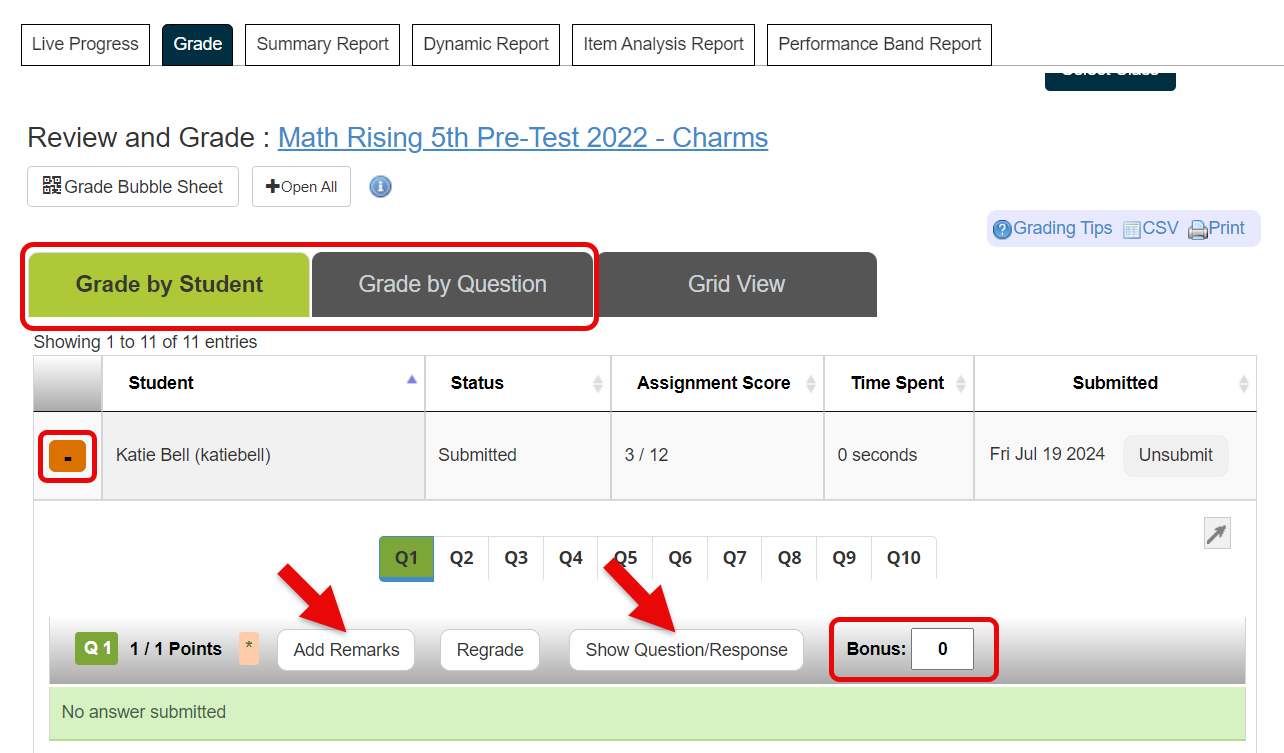Switch to Grade by Student view
The height and width of the screenshot is (753, 1284).
coord(169,285)
